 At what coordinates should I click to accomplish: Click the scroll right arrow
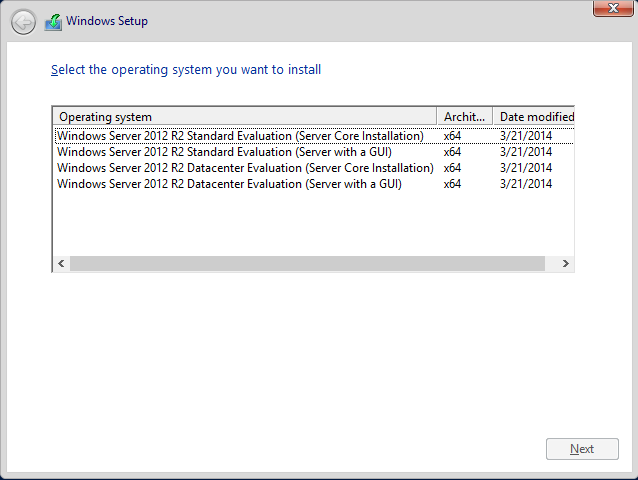(x=566, y=263)
